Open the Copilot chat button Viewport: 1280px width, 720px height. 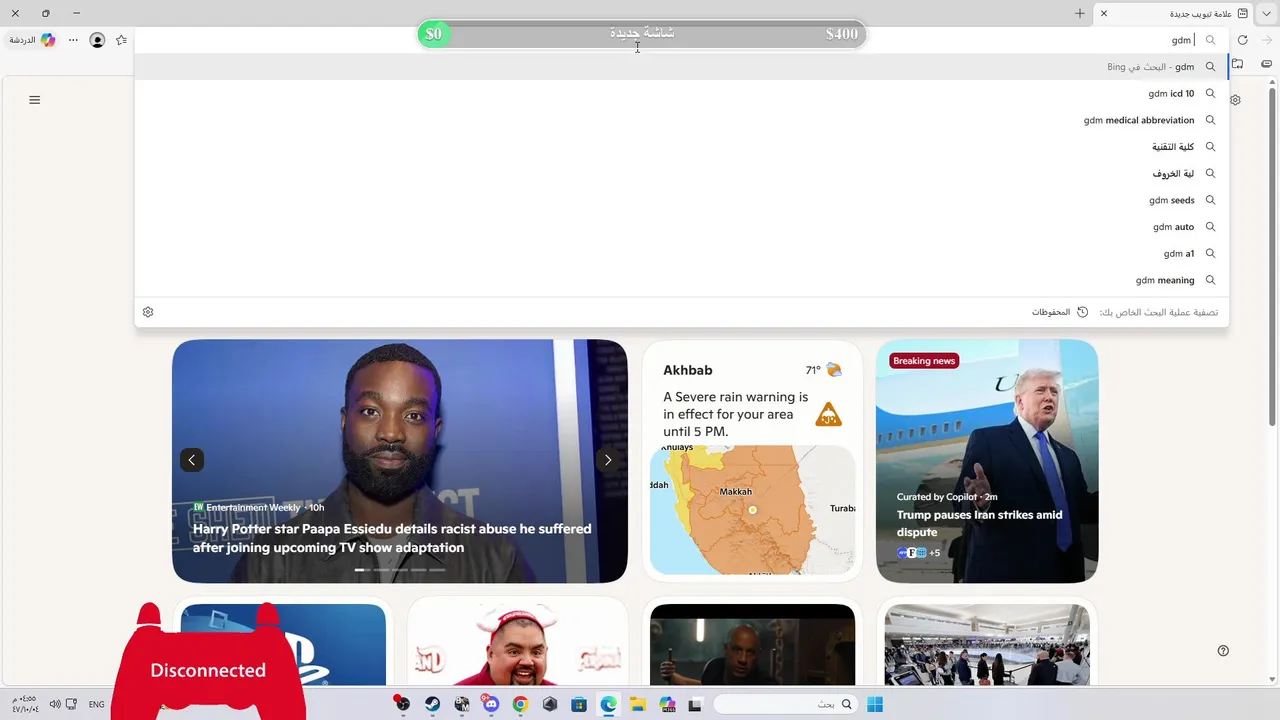point(31,40)
